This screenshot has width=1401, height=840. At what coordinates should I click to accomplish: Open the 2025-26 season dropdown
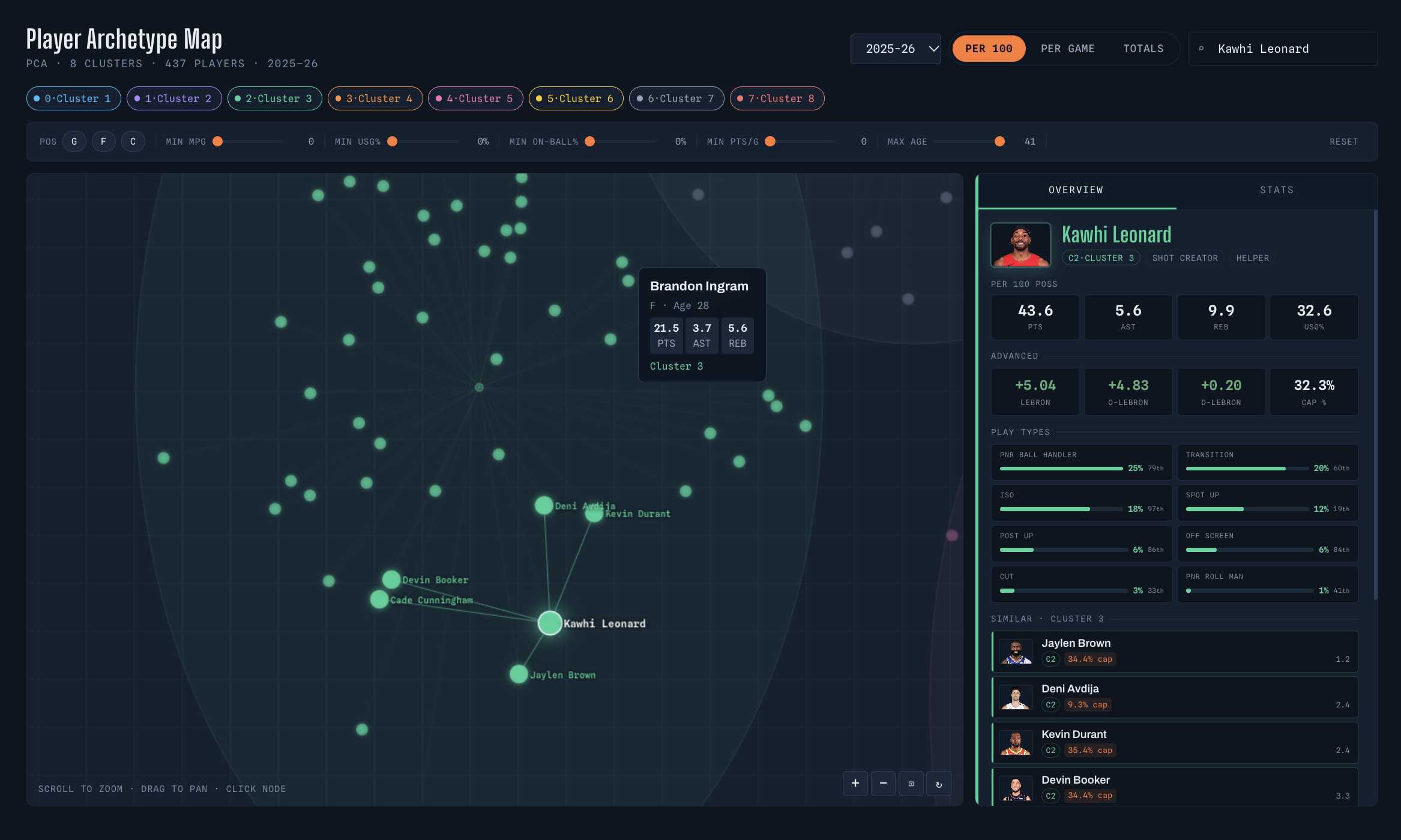coord(896,49)
